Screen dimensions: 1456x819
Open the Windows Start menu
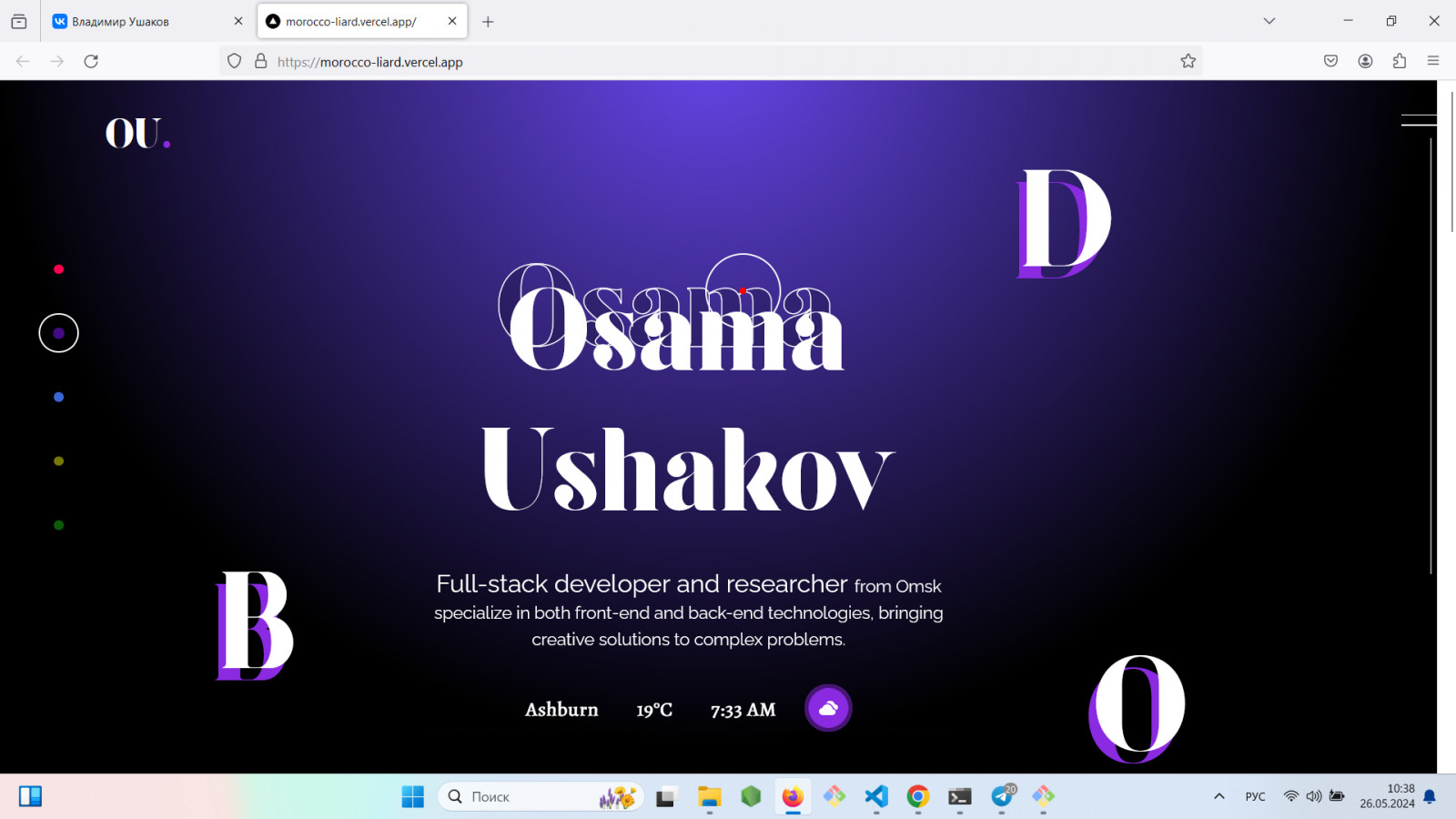[413, 796]
